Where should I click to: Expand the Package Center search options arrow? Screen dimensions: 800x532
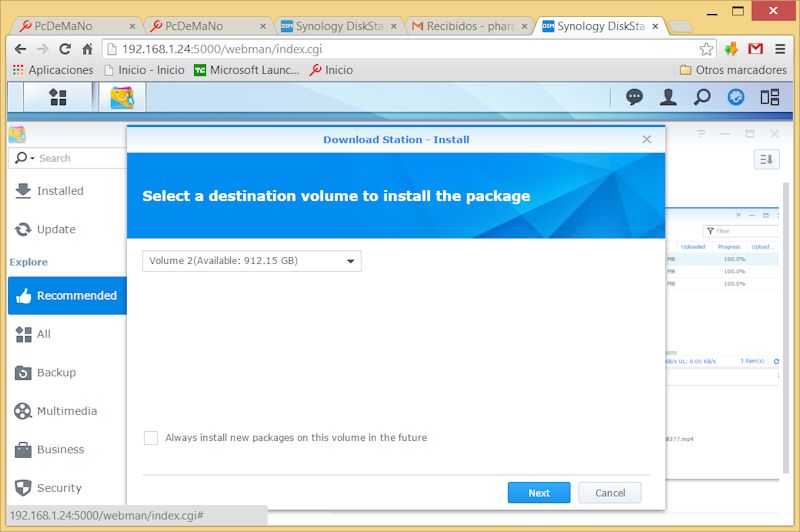[x=32, y=159]
